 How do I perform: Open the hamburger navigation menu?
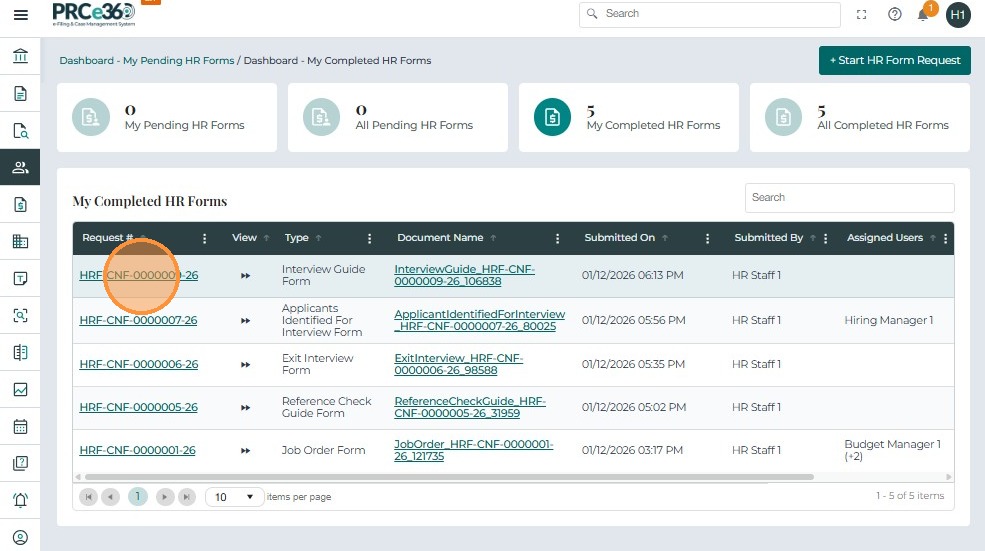click(20, 15)
